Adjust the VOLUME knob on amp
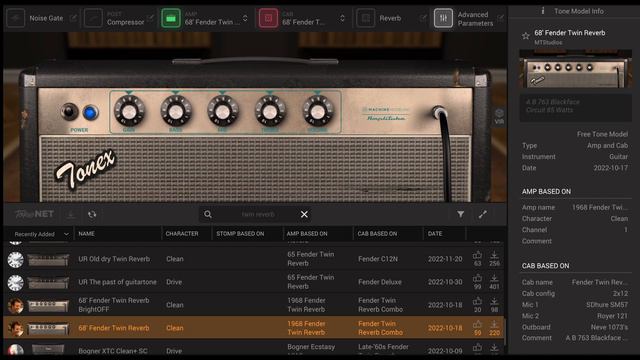Viewport: 640px width, 360px height. (x=318, y=111)
